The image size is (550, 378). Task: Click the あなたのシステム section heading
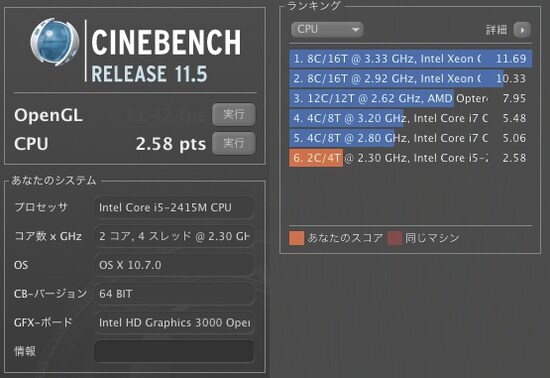tap(54, 180)
